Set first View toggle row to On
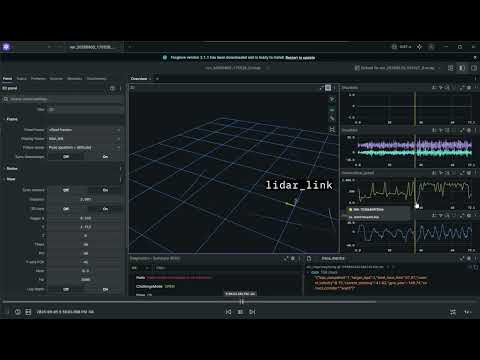This screenshot has height=360, width=480. point(105,190)
